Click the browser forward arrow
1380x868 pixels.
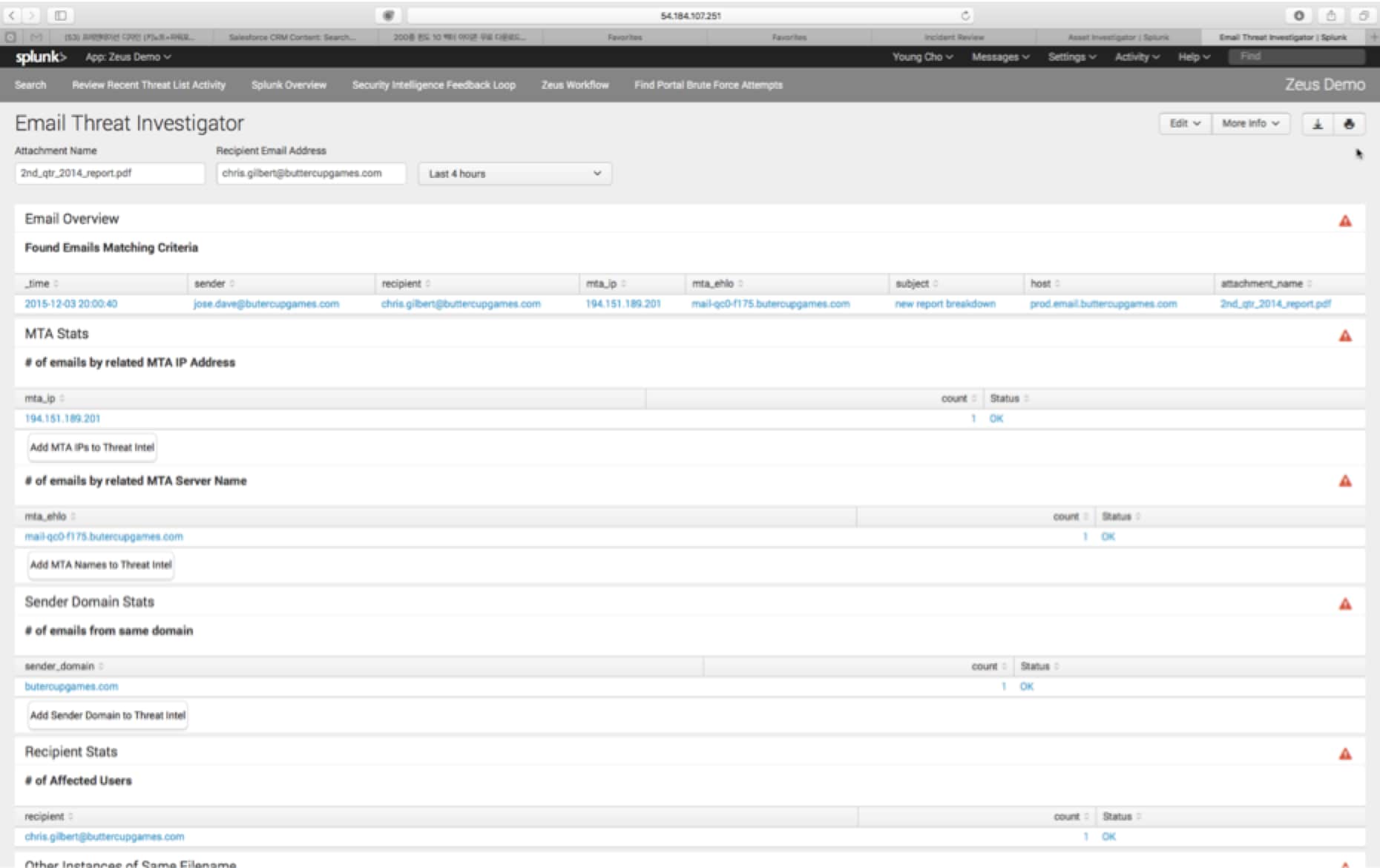click(31, 15)
